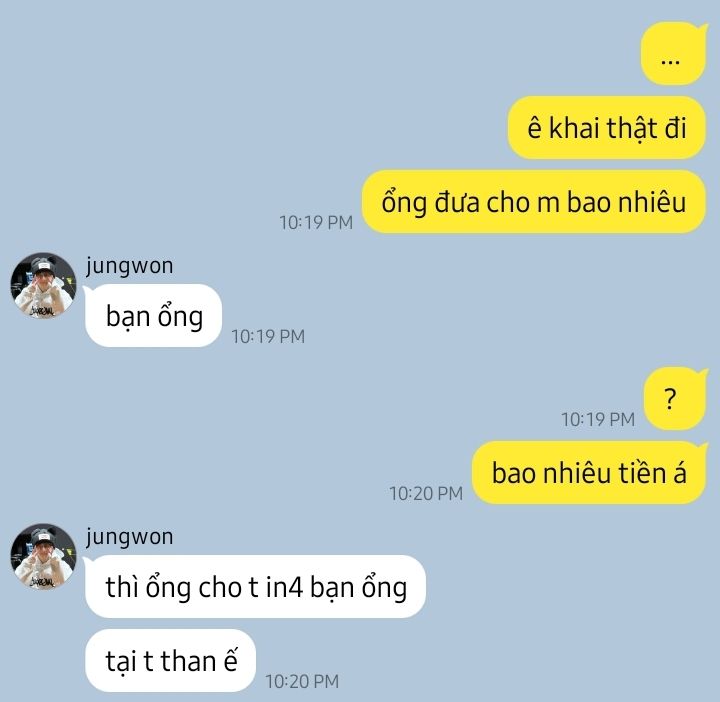Click the 10:20 PM timestamp beside 'tại t than ế'

point(302,681)
